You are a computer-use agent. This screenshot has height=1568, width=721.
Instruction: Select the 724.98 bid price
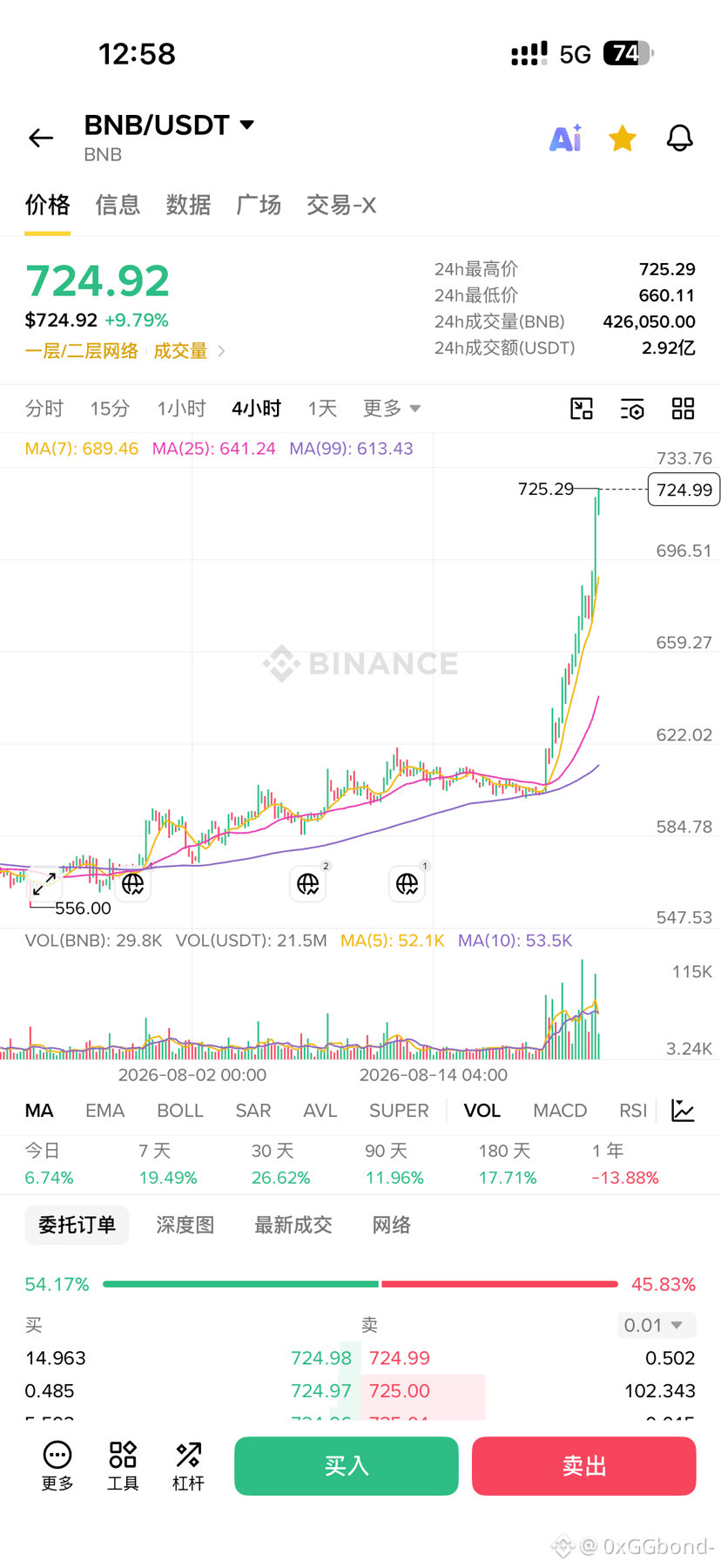point(321,1358)
